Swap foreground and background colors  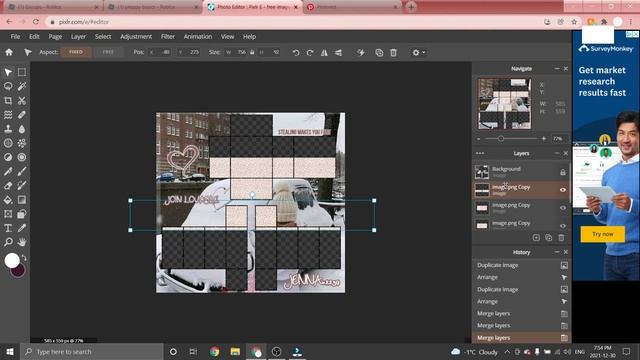24,258
